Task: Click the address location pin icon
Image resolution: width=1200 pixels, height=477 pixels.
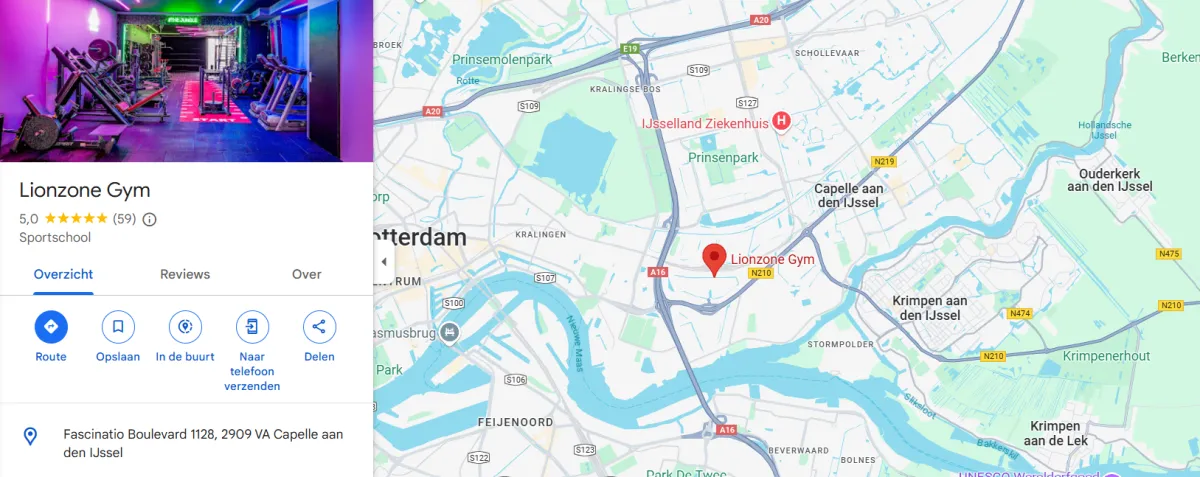Action: tap(30, 436)
